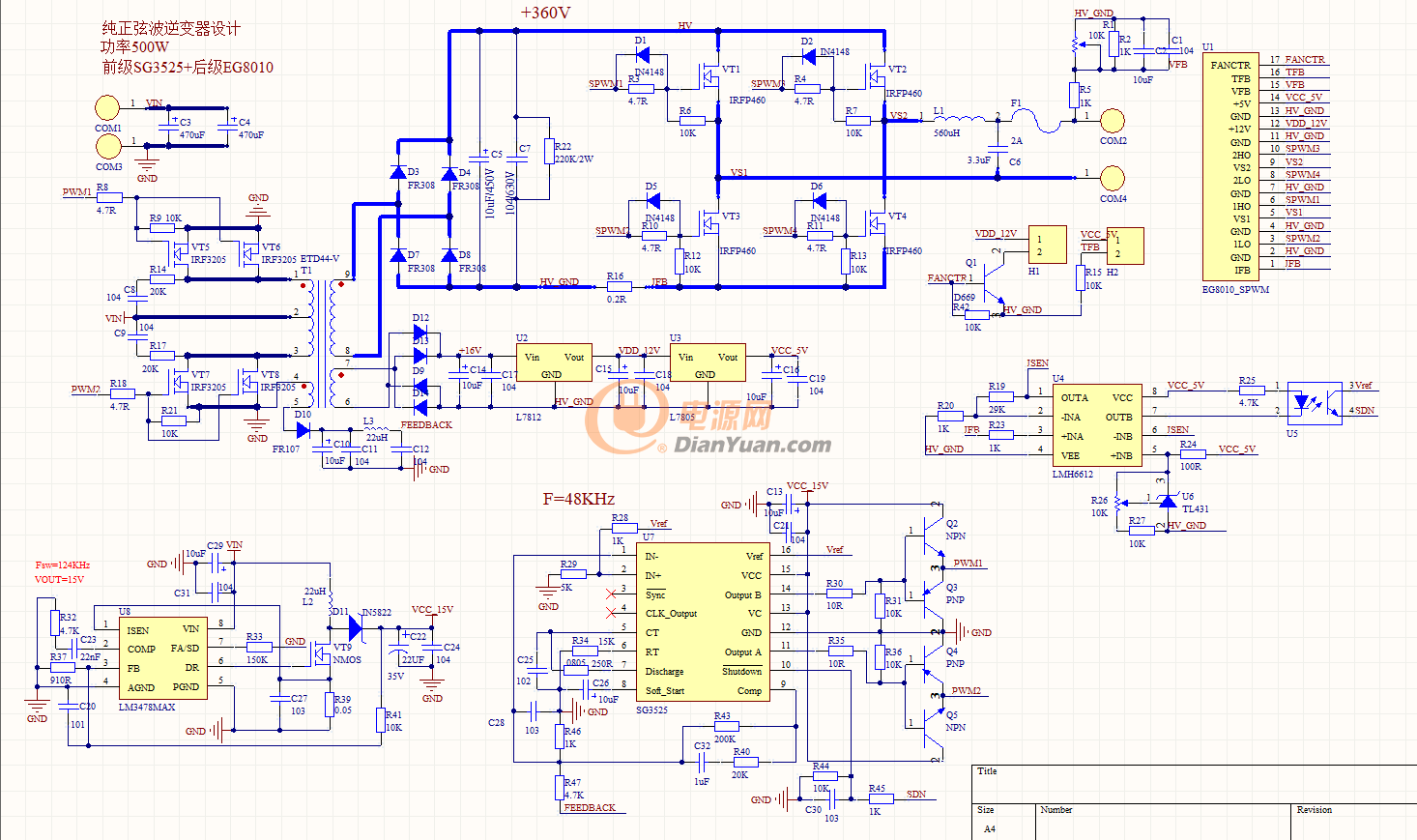The width and height of the screenshot is (1417, 840).
Task: Click the Fsw=124KHz annotation
Action: [63, 565]
